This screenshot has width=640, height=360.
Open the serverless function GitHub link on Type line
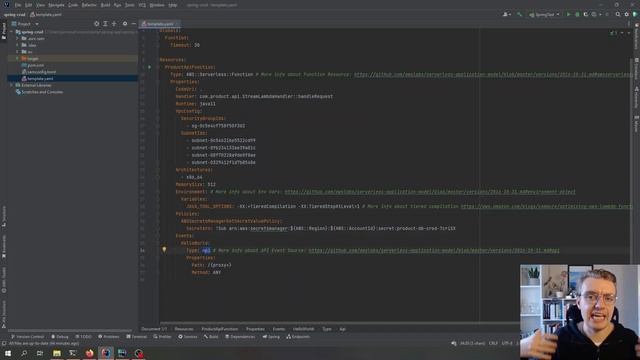pyautogui.click(x=493, y=74)
